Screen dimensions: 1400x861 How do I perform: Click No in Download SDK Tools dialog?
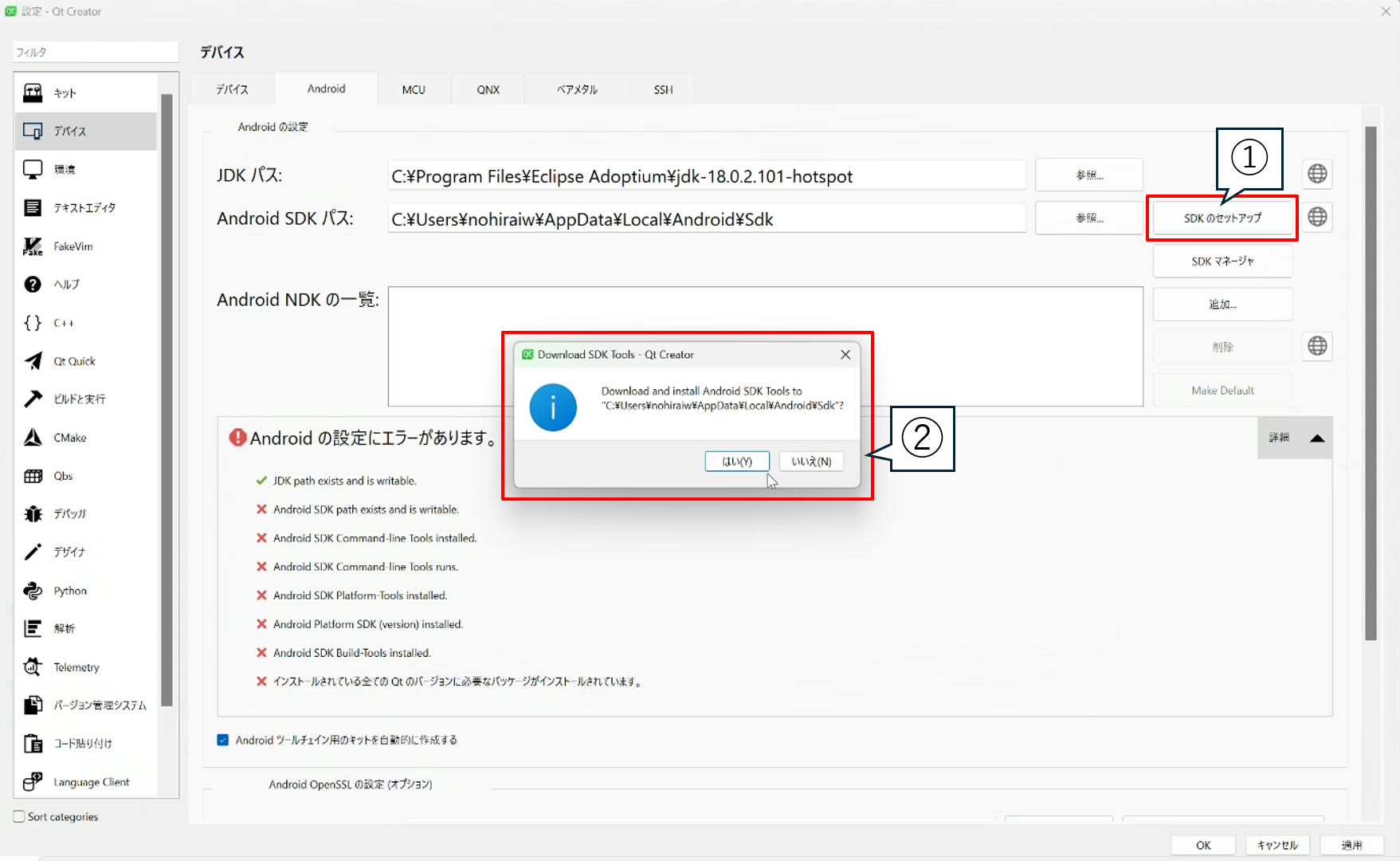pos(811,462)
